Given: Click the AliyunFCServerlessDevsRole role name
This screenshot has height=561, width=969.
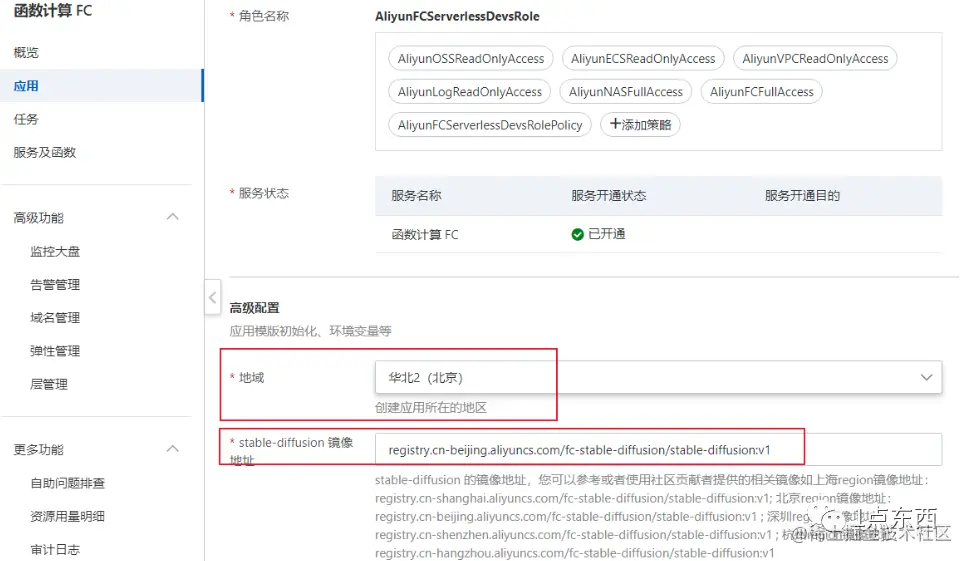Looking at the screenshot, I should click(x=457, y=16).
